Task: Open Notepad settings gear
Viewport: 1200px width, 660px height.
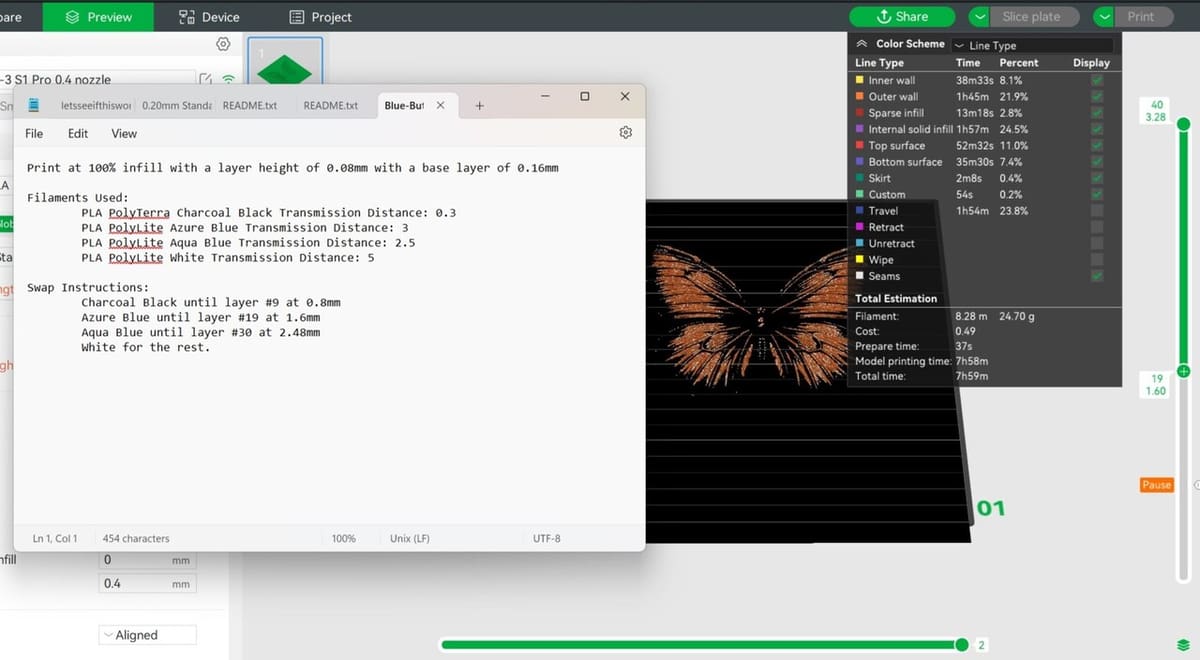Action: pos(625,133)
